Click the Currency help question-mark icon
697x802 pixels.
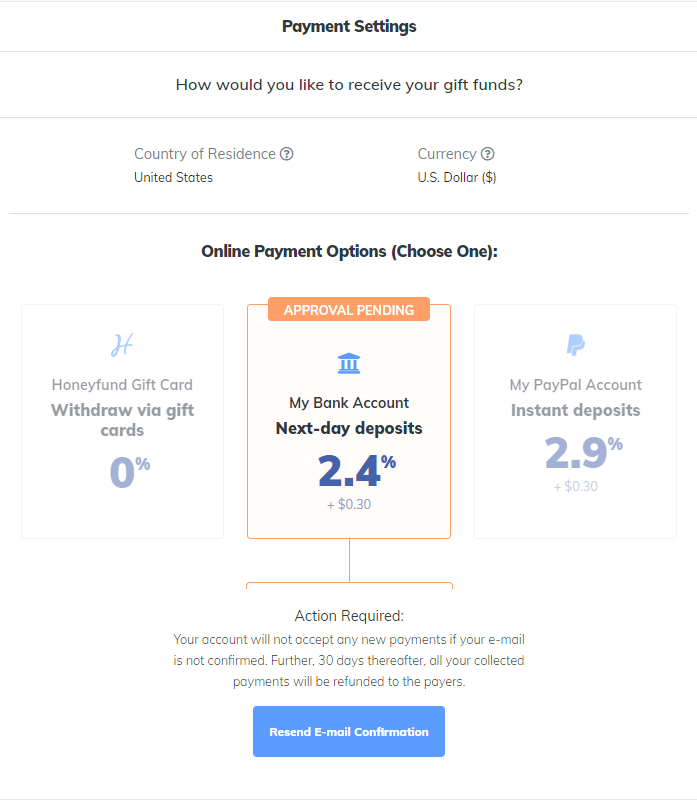point(488,154)
